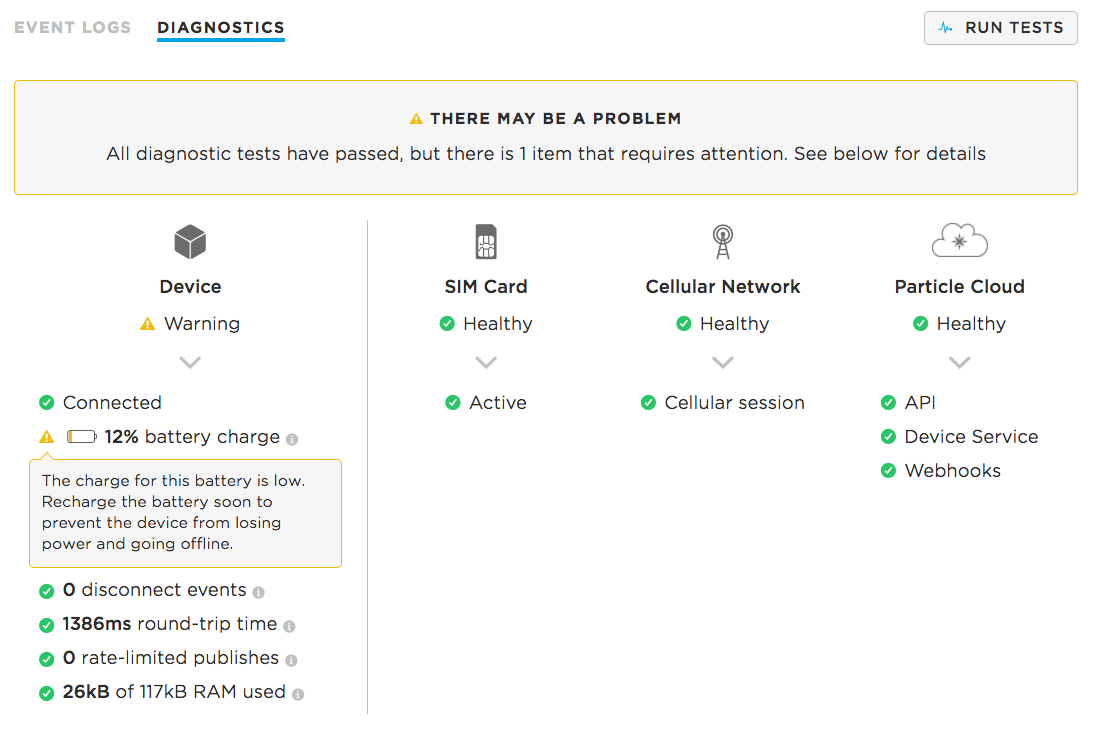Collapse the Cellular Network details chevron
1107x734 pixels.
tap(722, 363)
